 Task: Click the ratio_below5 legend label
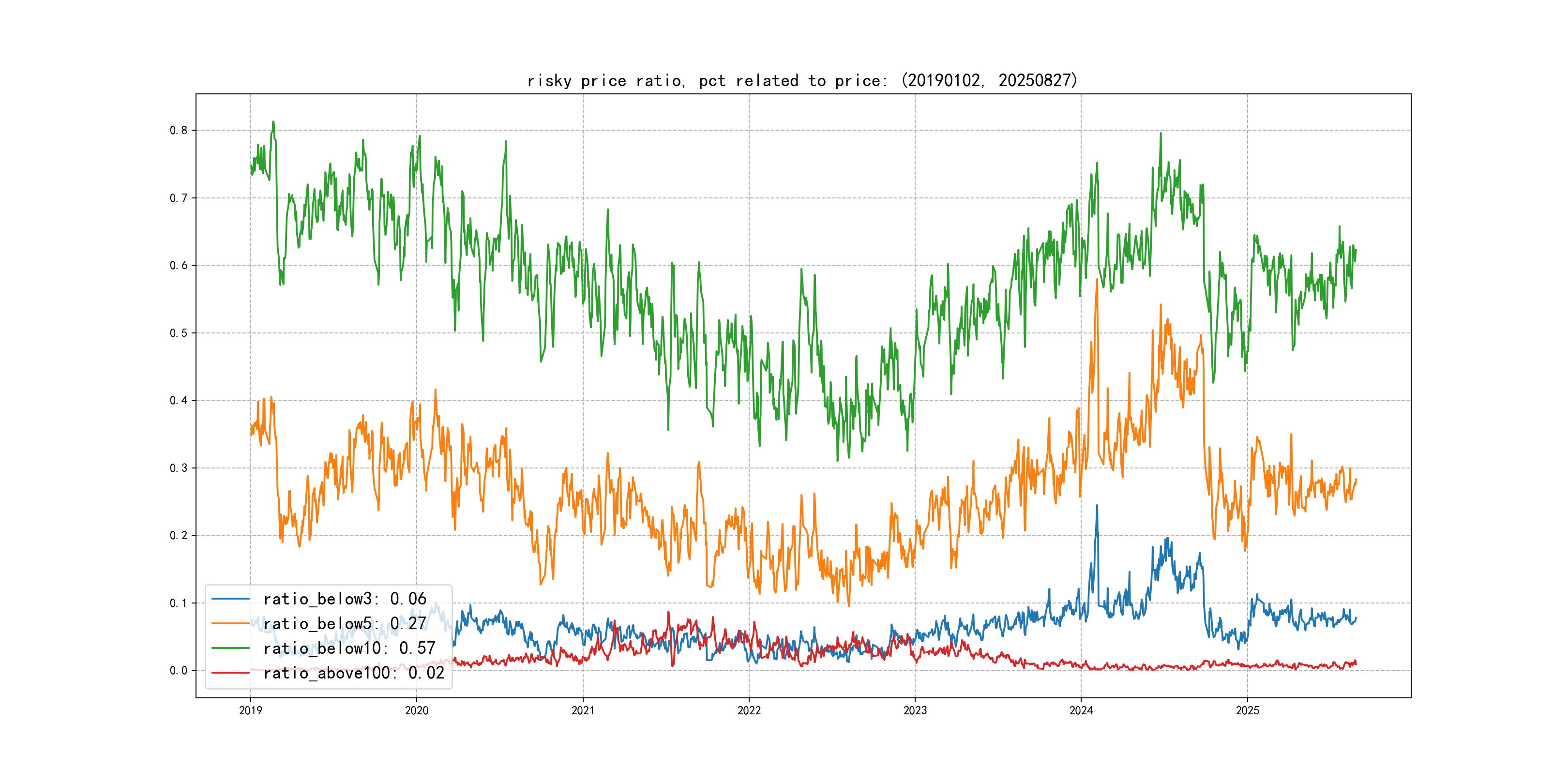[345, 623]
